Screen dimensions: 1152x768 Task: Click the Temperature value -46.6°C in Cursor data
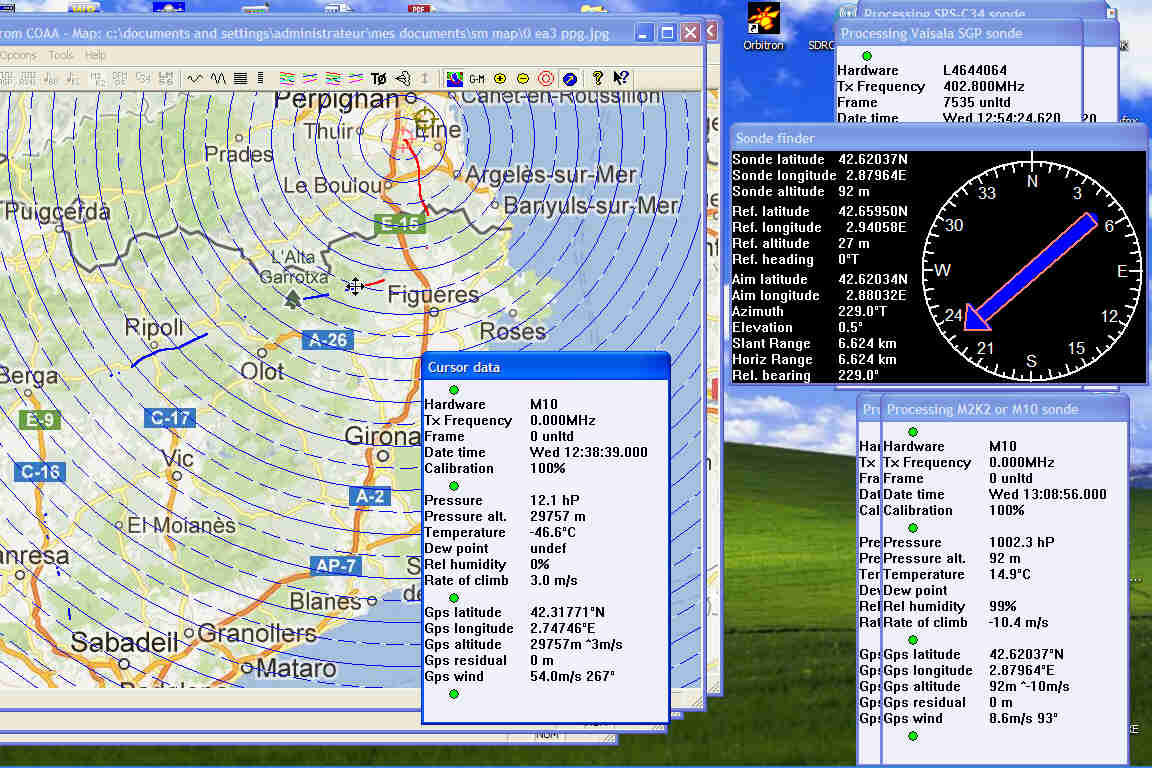(552, 533)
